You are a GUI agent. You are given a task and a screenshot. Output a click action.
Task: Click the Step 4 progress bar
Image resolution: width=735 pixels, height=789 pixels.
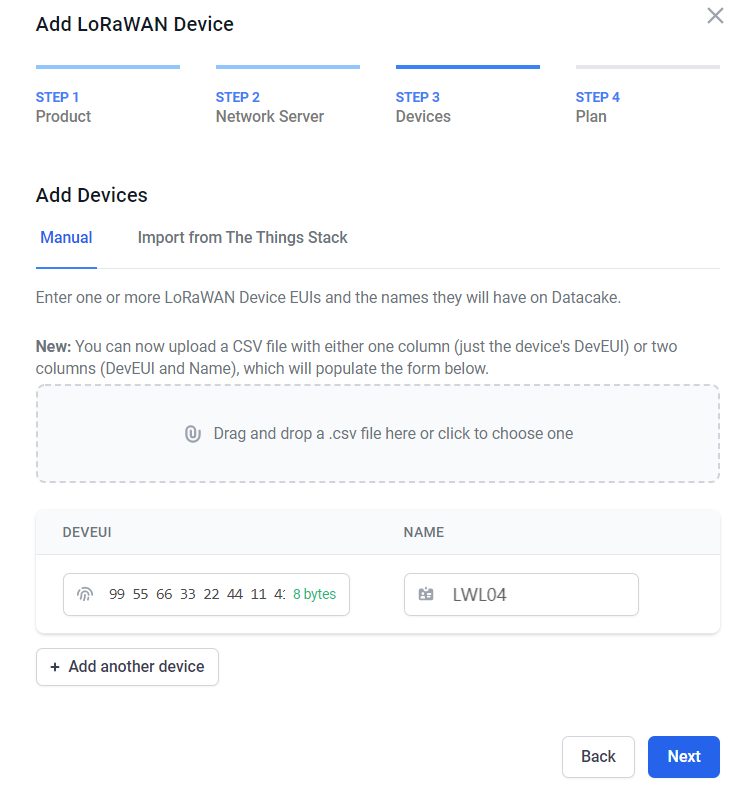pyautogui.click(x=647, y=67)
